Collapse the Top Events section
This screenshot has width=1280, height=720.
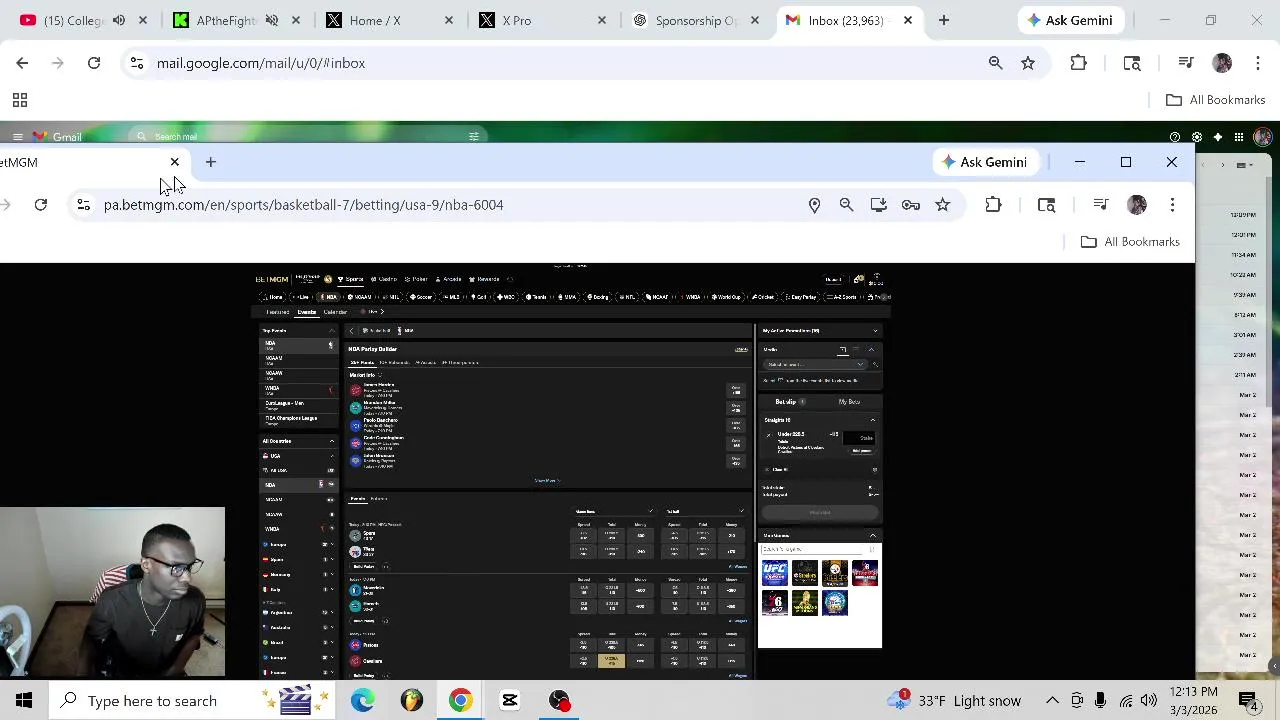(331, 330)
